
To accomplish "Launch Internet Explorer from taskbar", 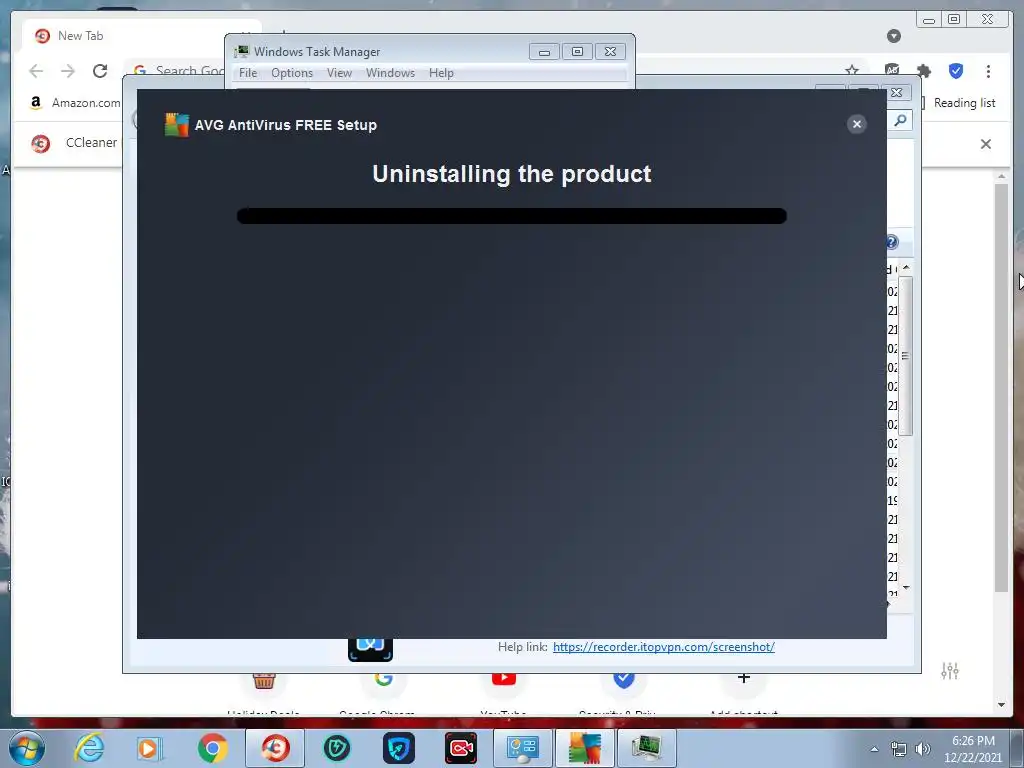I will point(89,748).
